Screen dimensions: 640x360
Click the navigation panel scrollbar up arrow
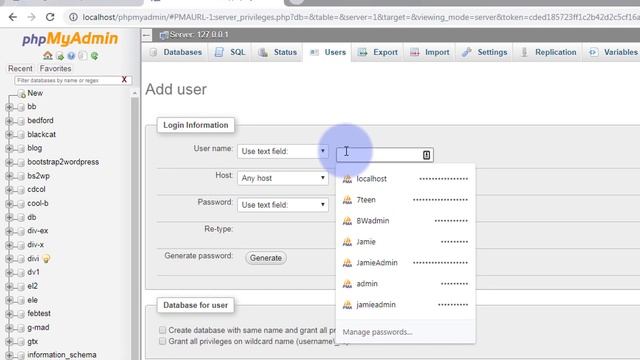point(135,93)
